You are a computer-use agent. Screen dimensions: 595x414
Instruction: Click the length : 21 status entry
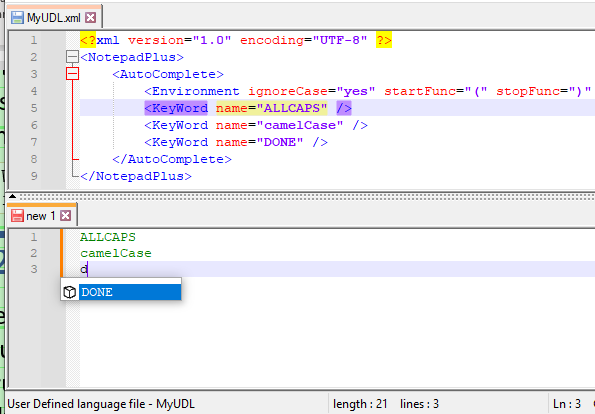click(x=360, y=404)
